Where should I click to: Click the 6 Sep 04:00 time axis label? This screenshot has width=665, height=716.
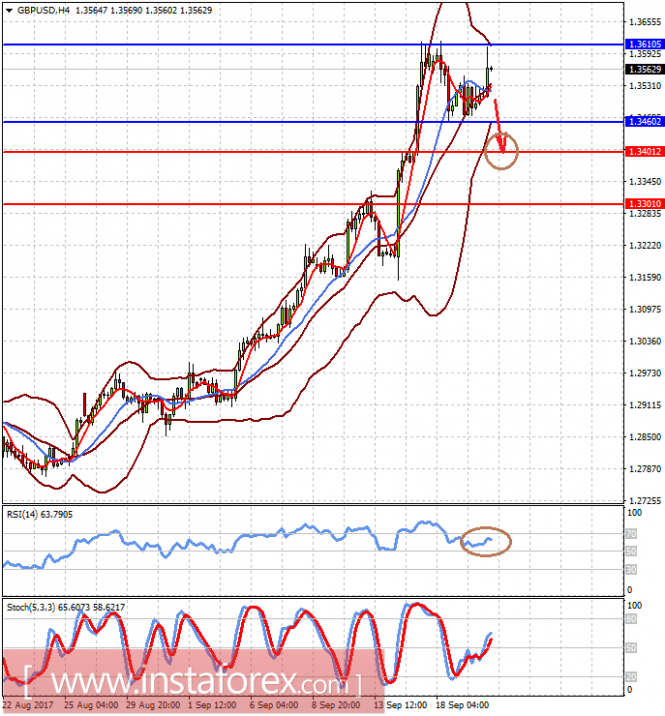coord(274,705)
